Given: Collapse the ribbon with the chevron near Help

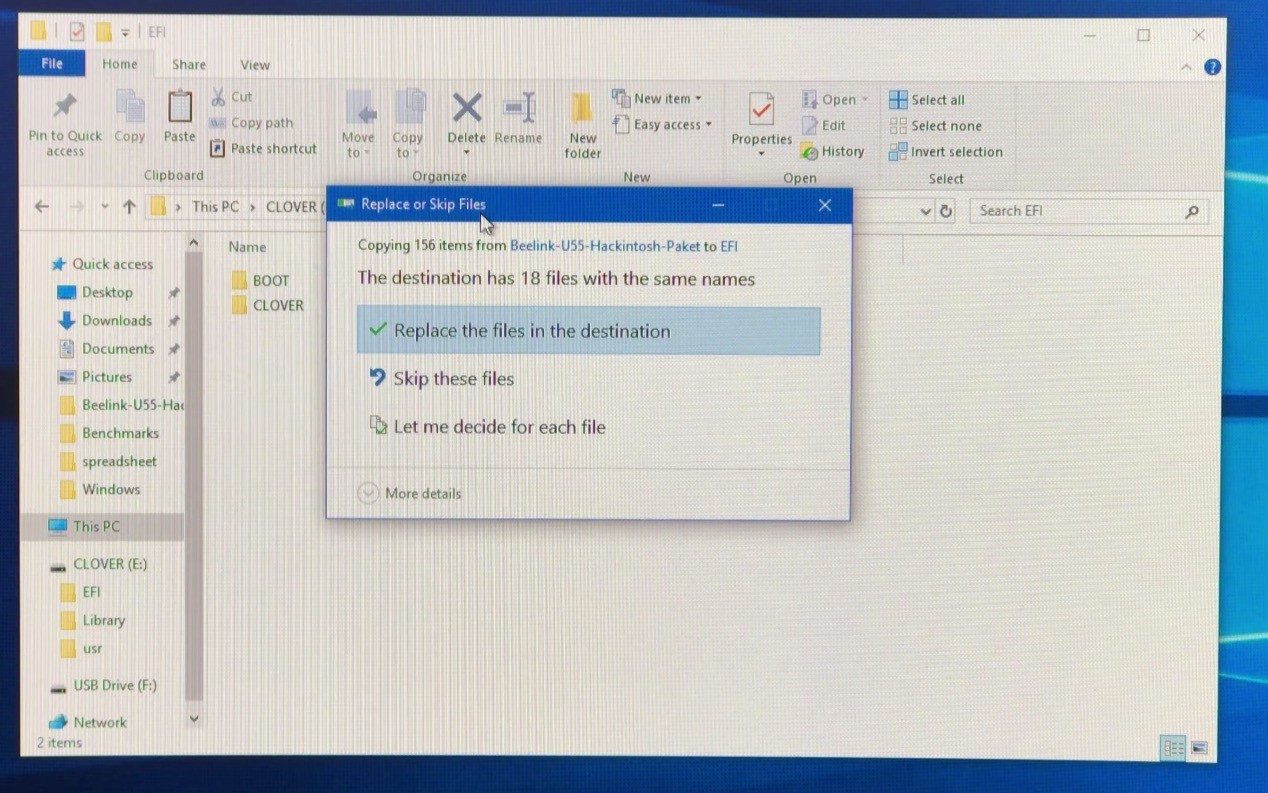Looking at the screenshot, I should pyautogui.click(x=1186, y=67).
